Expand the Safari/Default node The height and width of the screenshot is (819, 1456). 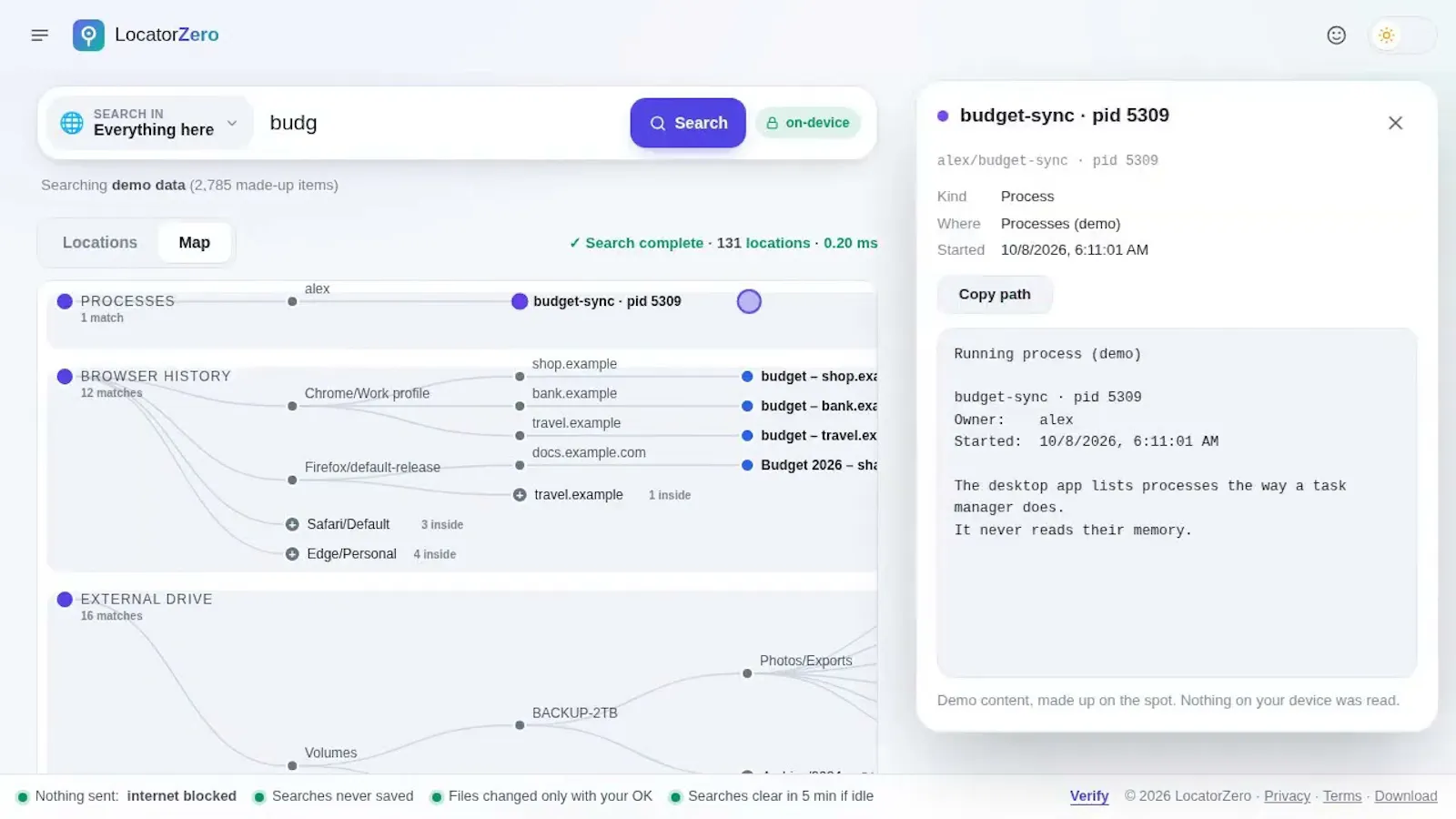pos(292,524)
